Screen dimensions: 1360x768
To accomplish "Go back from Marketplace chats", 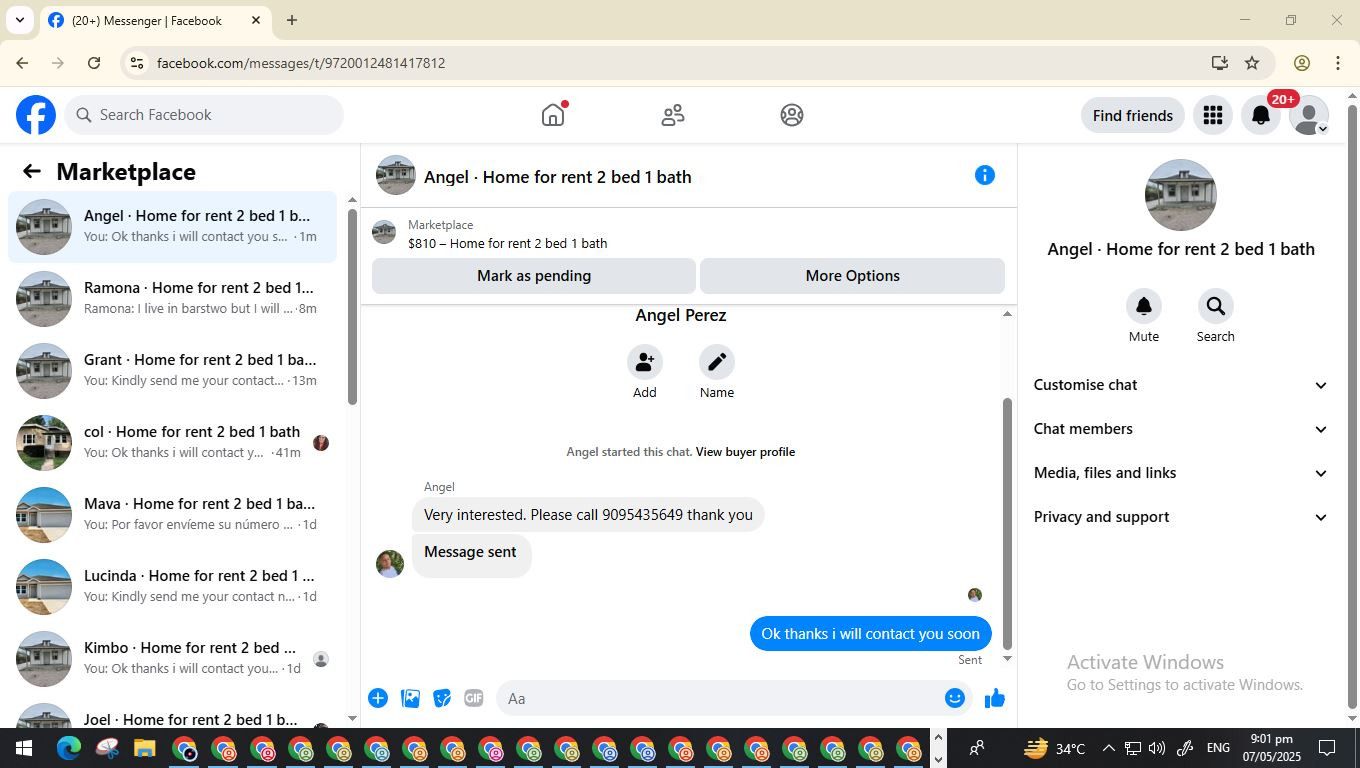I will (32, 172).
